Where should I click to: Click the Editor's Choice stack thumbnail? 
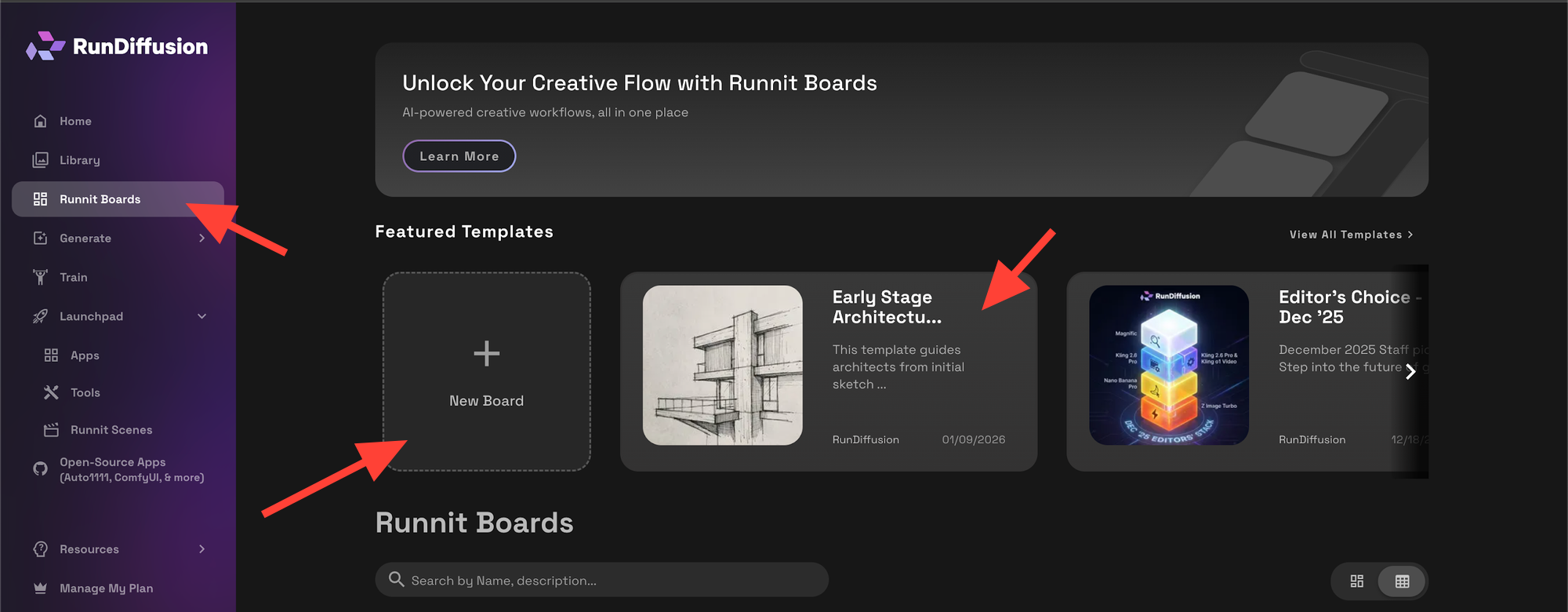(1169, 366)
